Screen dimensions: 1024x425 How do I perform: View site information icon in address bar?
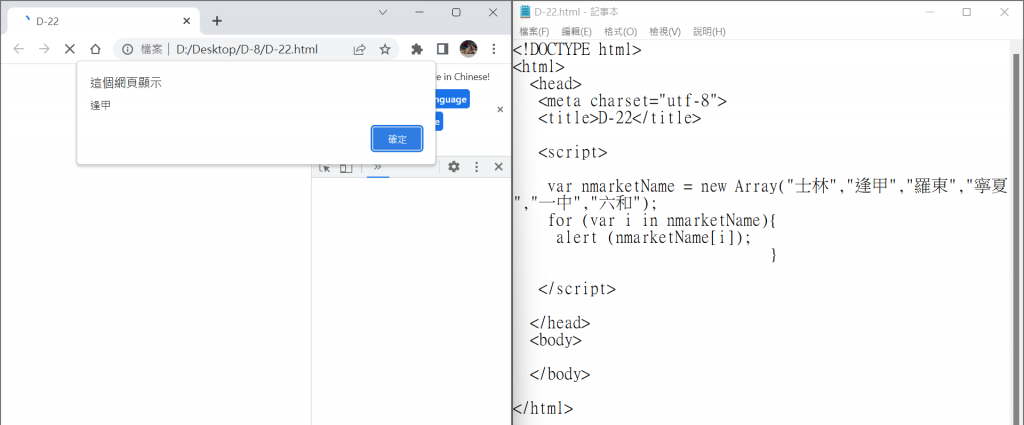point(128,49)
